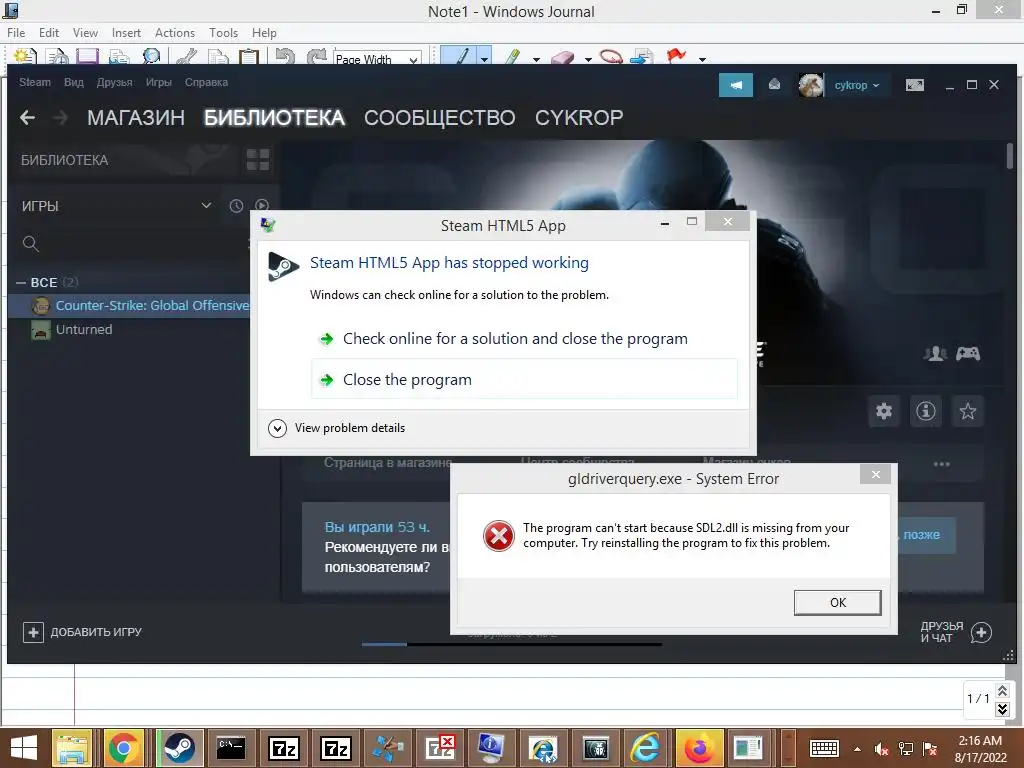Switch to the CYKROP profile tab
1024x768 pixels.
click(579, 118)
